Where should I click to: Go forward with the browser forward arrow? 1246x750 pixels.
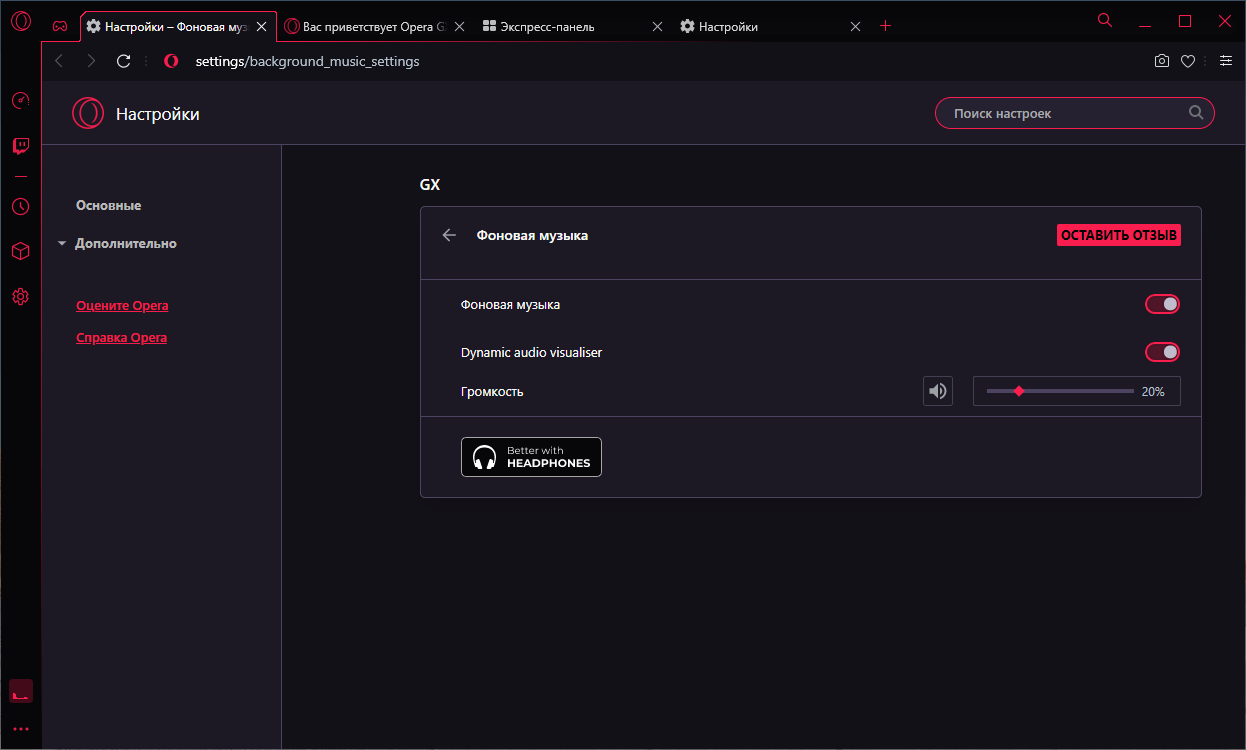click(91, 61)
